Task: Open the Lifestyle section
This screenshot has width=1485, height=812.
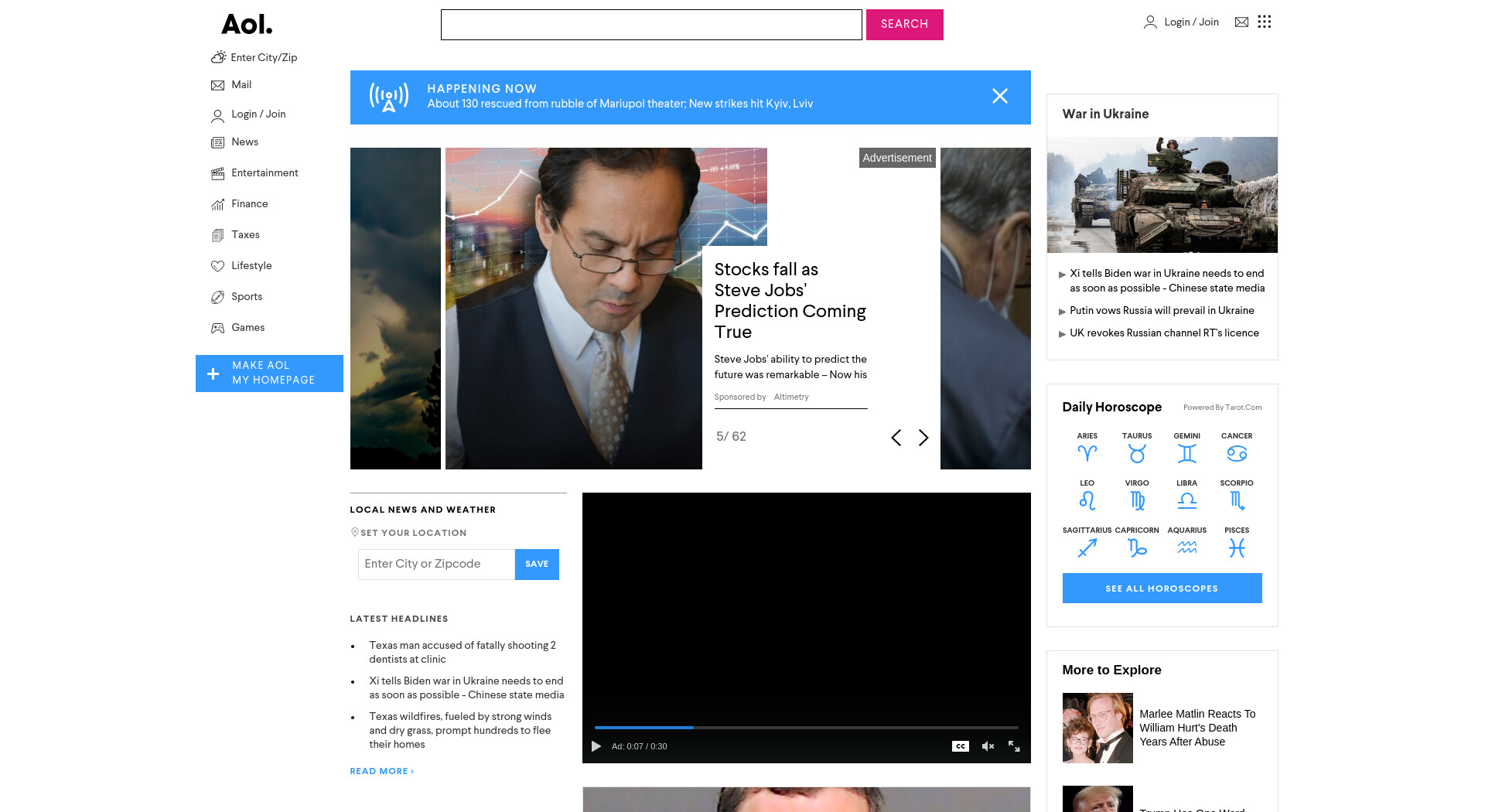Action: point(251,266)
